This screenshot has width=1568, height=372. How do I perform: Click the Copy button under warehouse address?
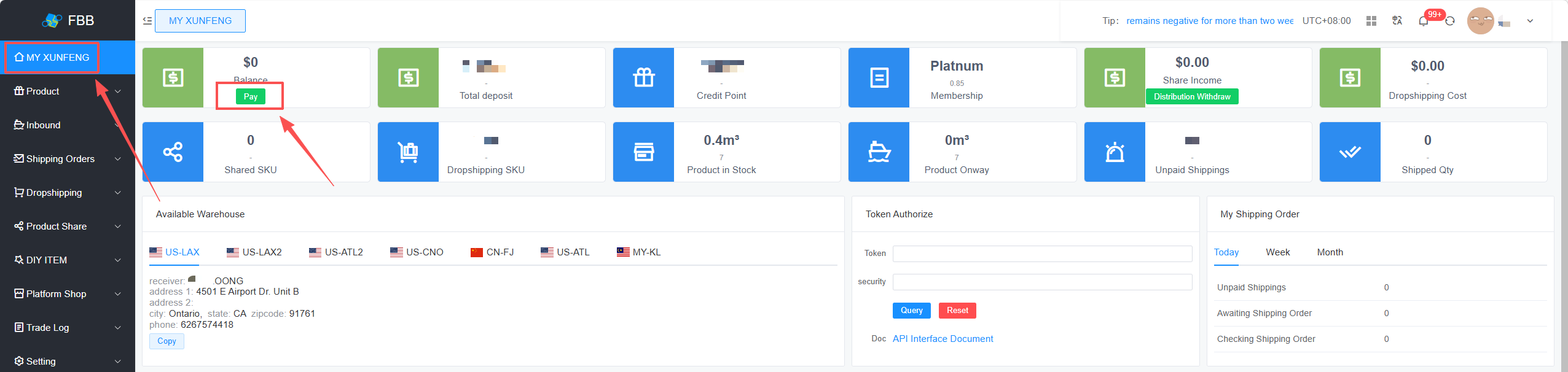pyautogui.click(x=167, y=341)
